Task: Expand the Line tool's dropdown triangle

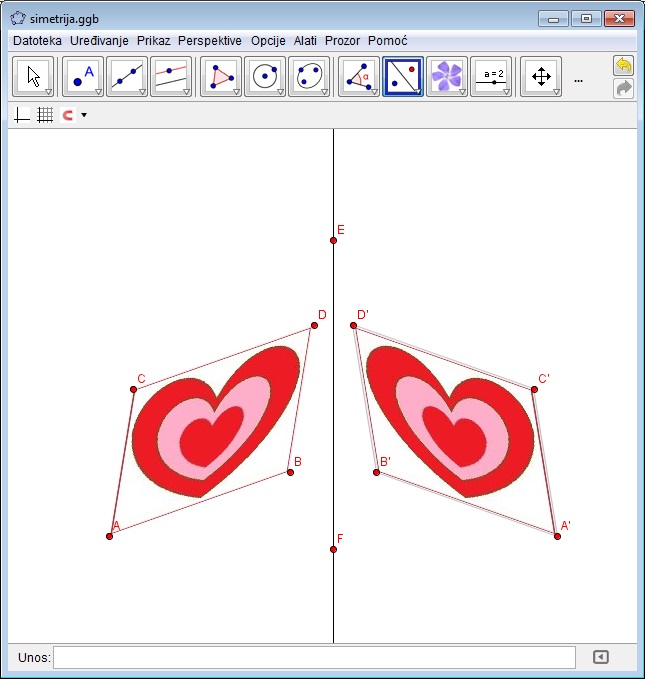Action: tap(143, 92)
